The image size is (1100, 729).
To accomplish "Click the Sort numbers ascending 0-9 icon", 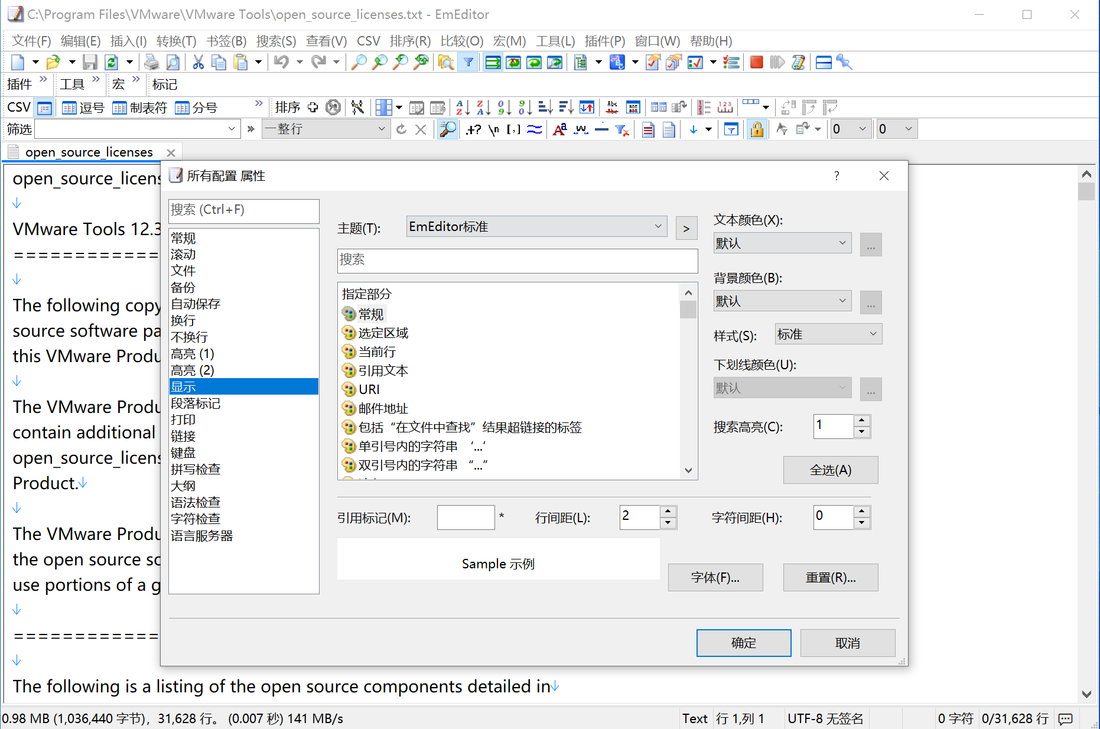I will tap(504, 107).
